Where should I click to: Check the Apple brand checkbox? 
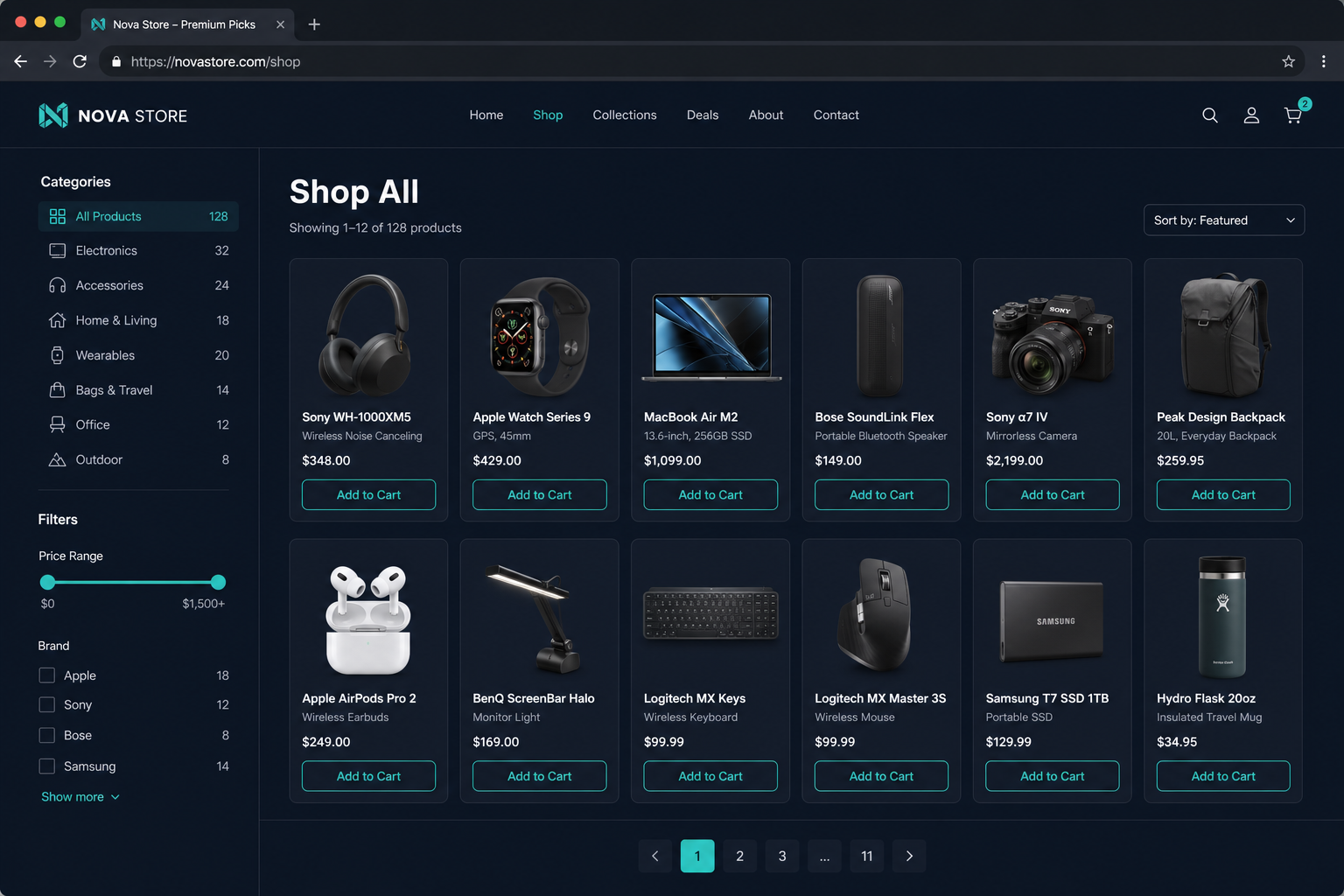[47, 675]
